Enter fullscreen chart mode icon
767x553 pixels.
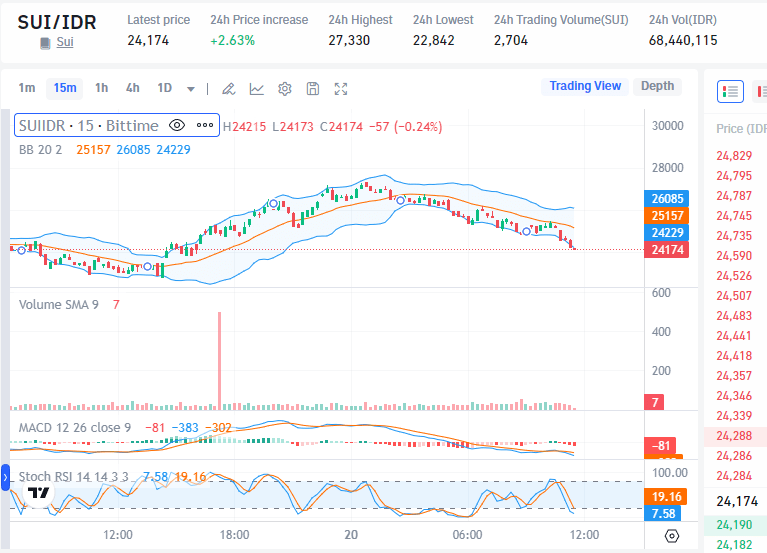(x=341, y=88)
